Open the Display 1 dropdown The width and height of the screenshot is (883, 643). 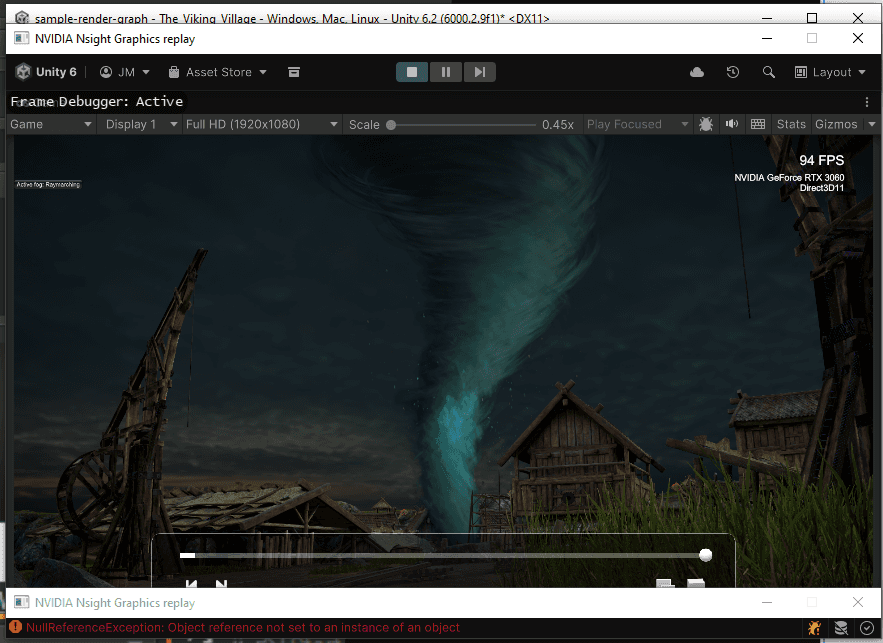click(141, 124)
